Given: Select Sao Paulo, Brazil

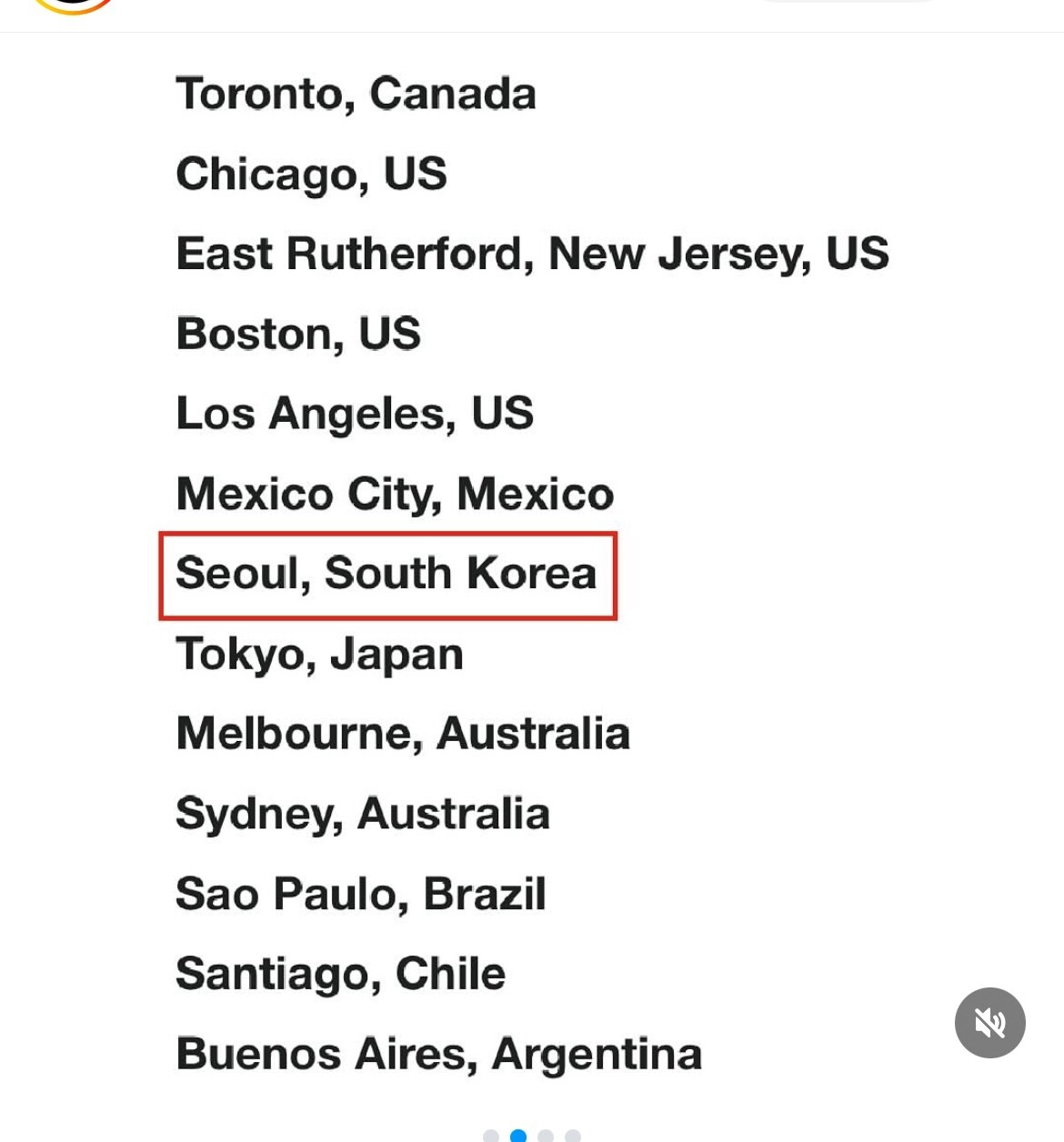Looking at the screenshot, I should tap(361, 894).
